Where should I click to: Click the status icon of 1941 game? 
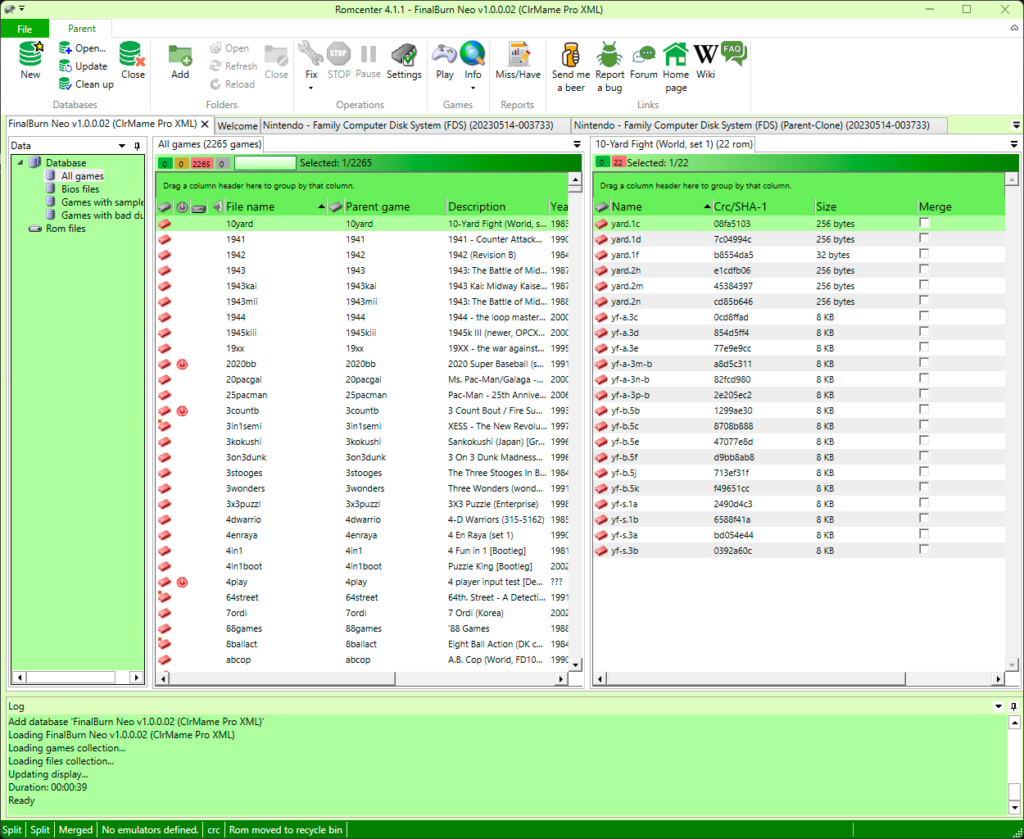(165, 240)
